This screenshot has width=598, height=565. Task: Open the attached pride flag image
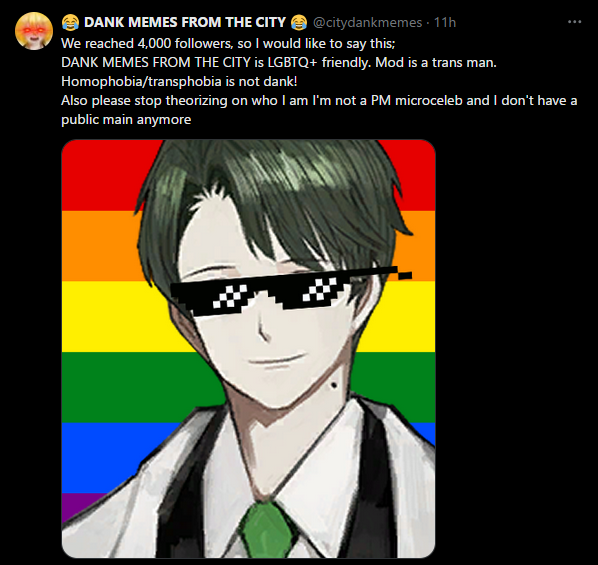pos(248,349)
